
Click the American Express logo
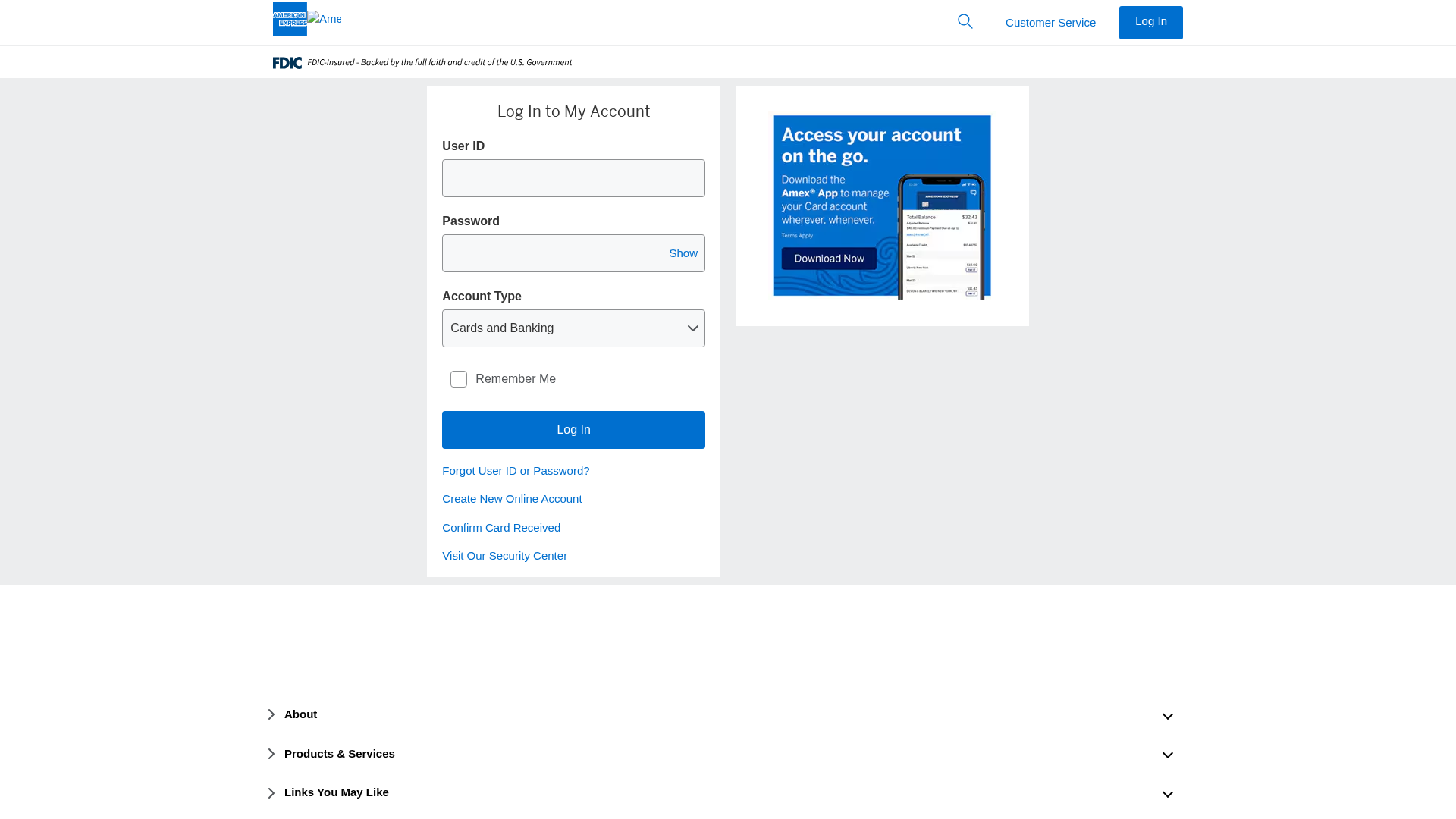(x=290, y=18)
